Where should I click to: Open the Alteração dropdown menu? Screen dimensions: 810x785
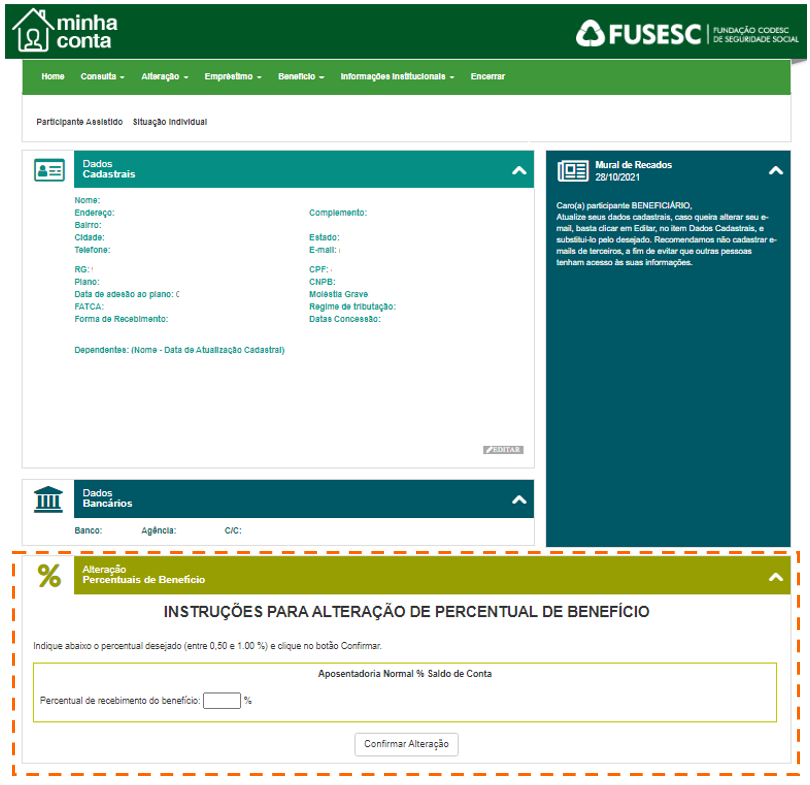[164, 77]
